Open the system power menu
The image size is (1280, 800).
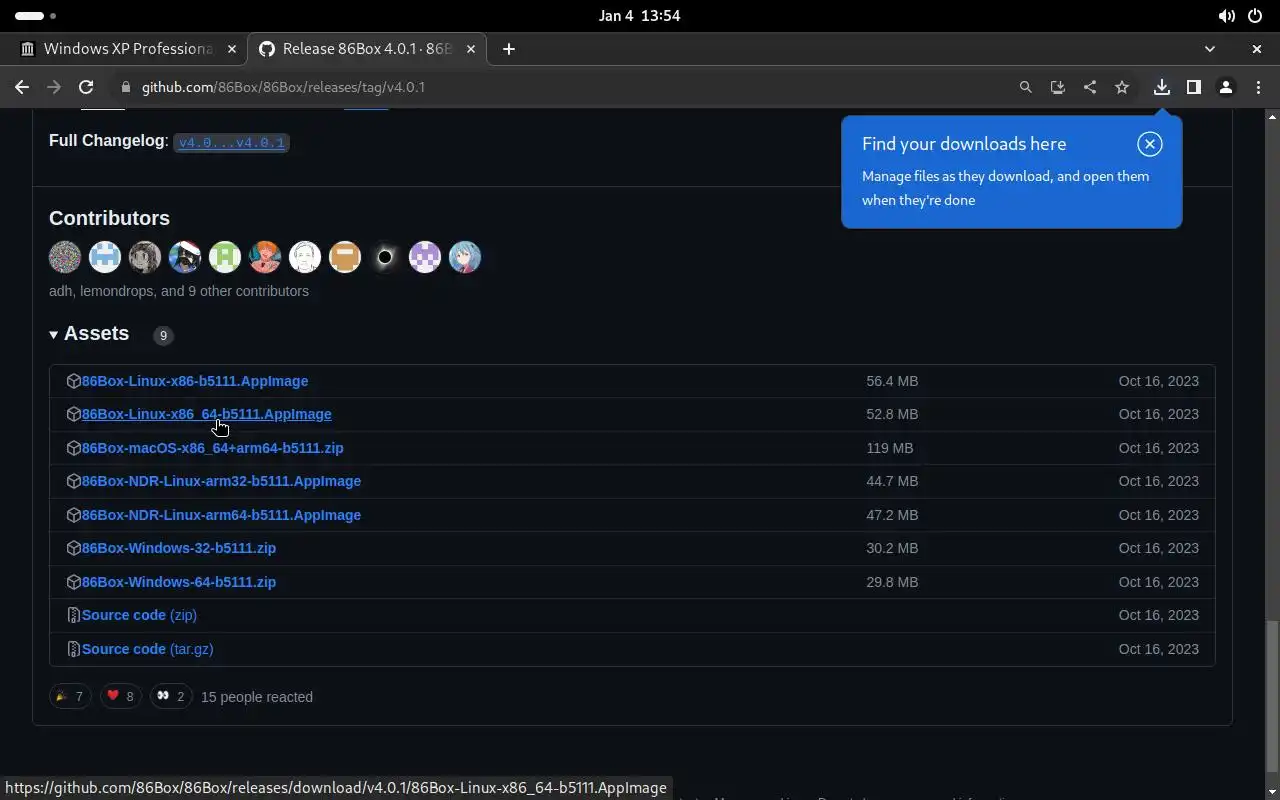pyautogui.click(x=1255, y=16)
